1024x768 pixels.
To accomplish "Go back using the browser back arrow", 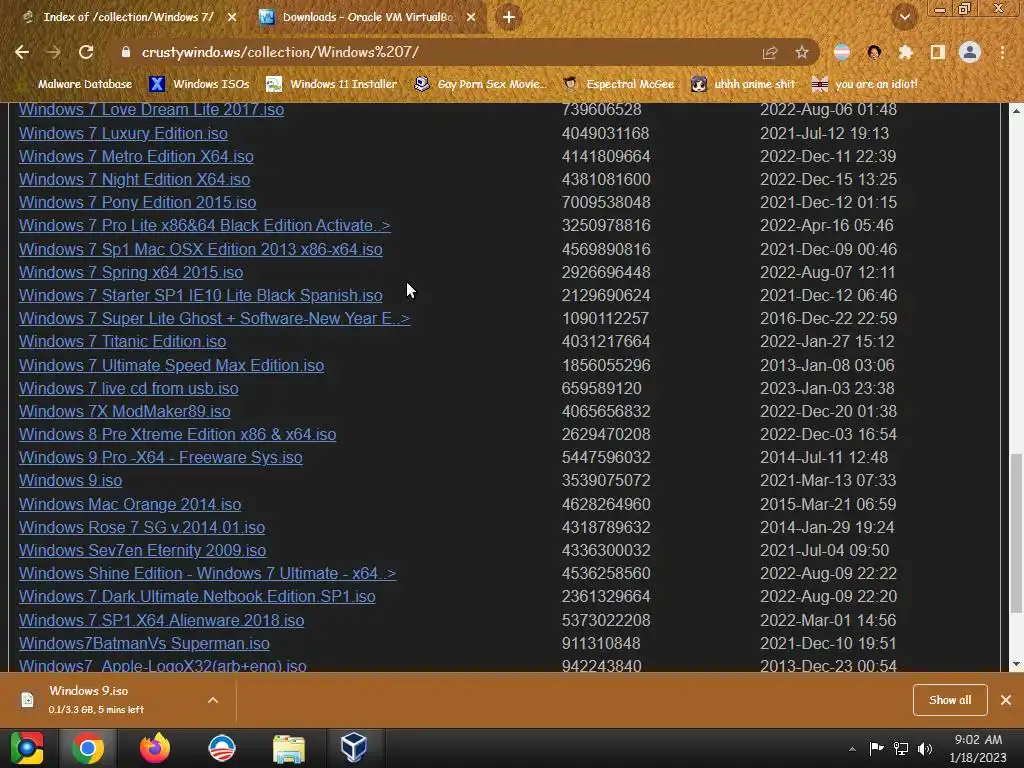I will pyautogui.click(x=22, y=52).
